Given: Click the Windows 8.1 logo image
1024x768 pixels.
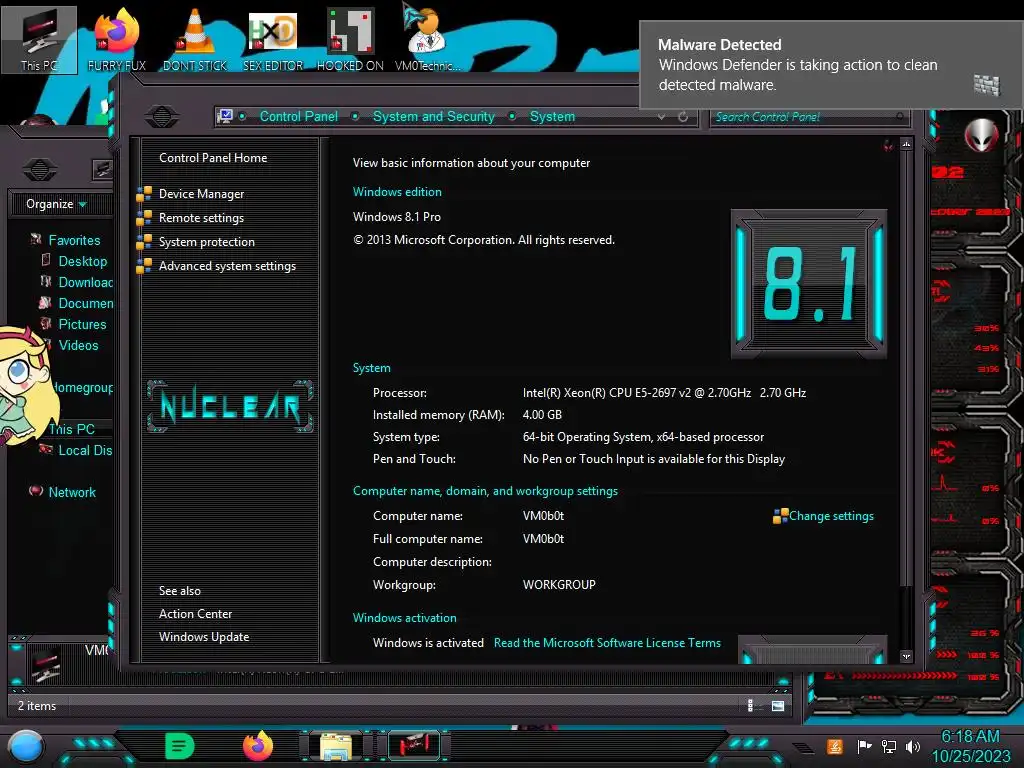Looking at the screenshot, I should pos(809,284).
